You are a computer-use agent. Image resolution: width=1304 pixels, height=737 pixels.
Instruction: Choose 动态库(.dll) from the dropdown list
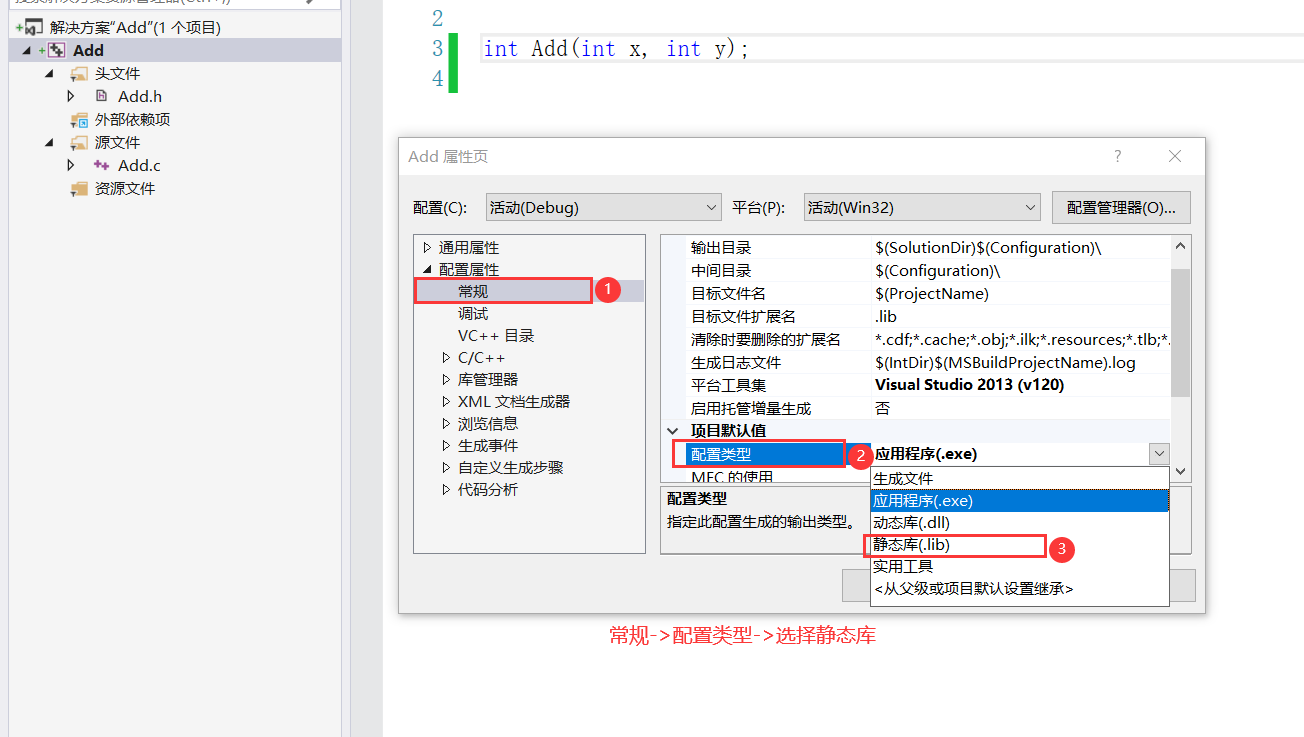click(1019, 522)
